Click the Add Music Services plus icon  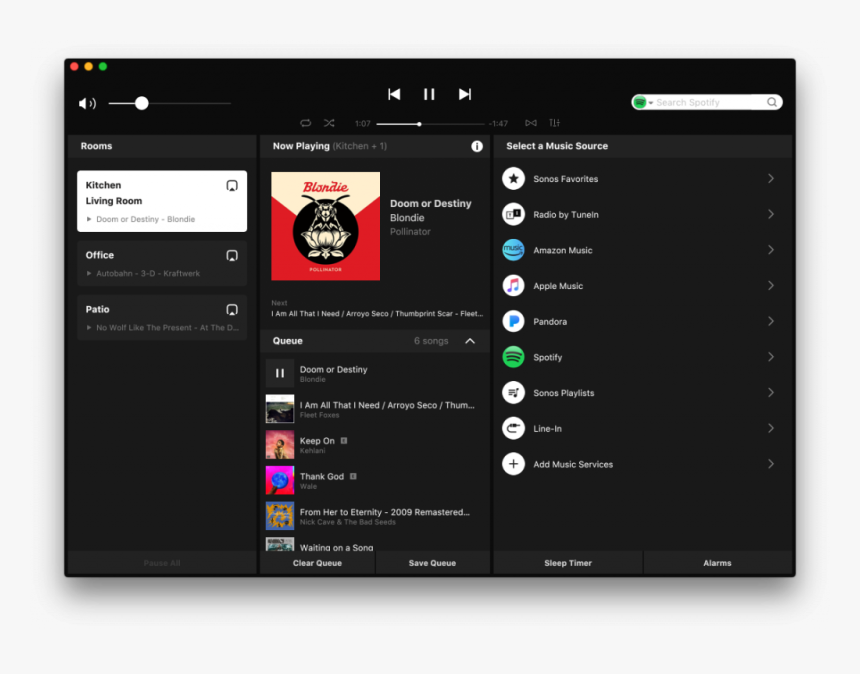click(x=513, y=464)
